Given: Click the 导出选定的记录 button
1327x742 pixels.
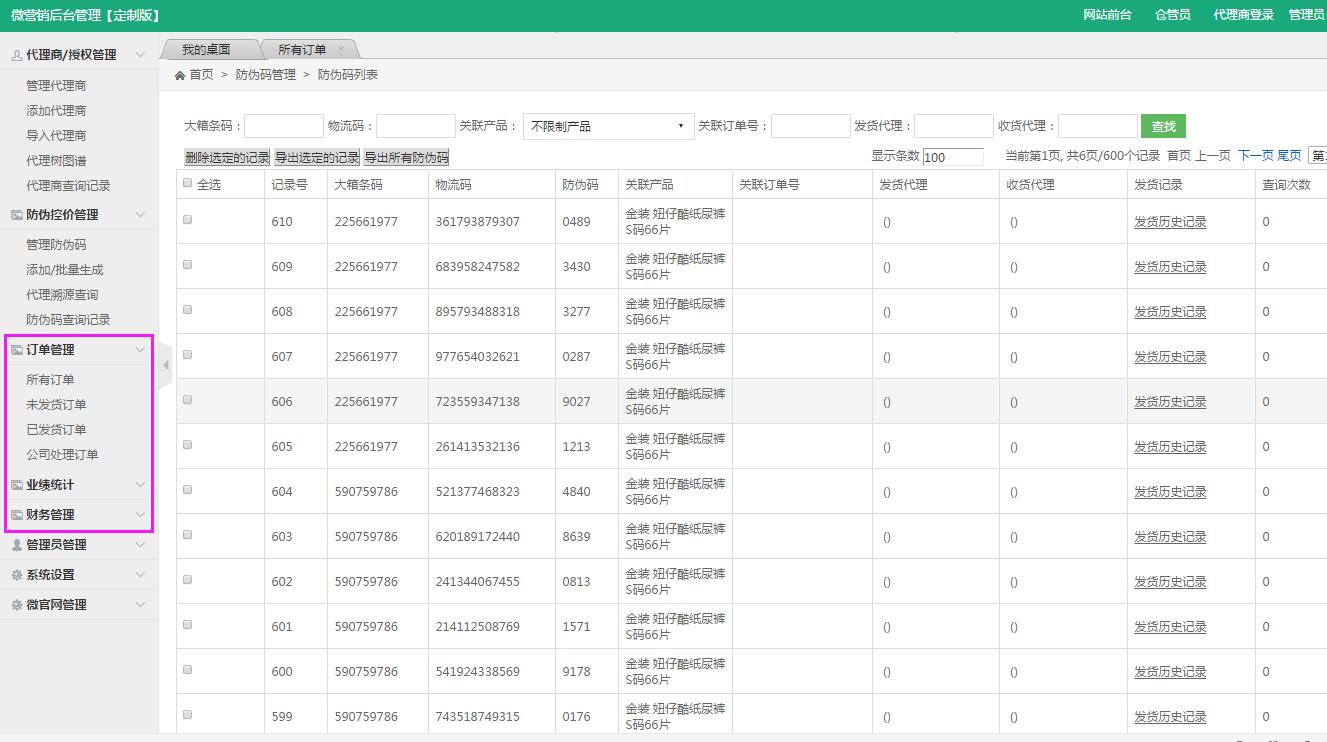Looking at the screenshot, I should [x=316, y=158].
